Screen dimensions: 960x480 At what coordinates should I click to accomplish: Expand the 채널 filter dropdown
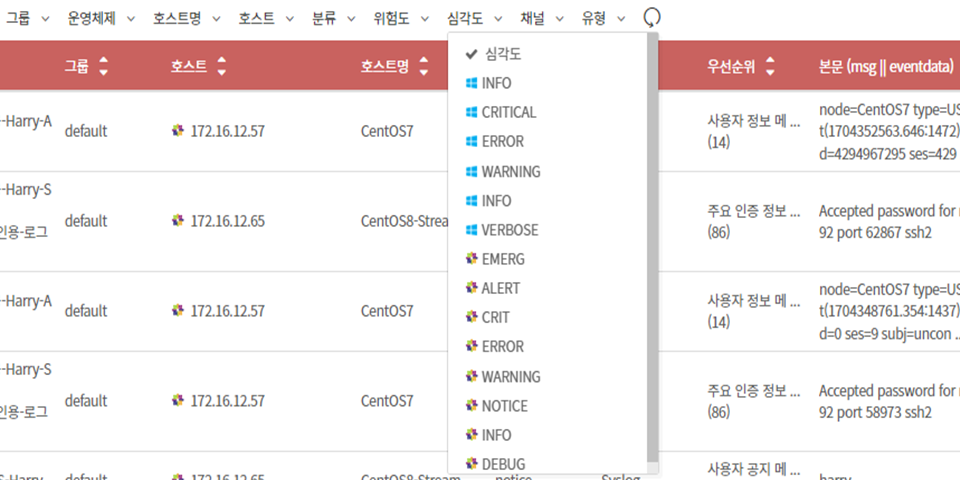(x=542, y=18)
